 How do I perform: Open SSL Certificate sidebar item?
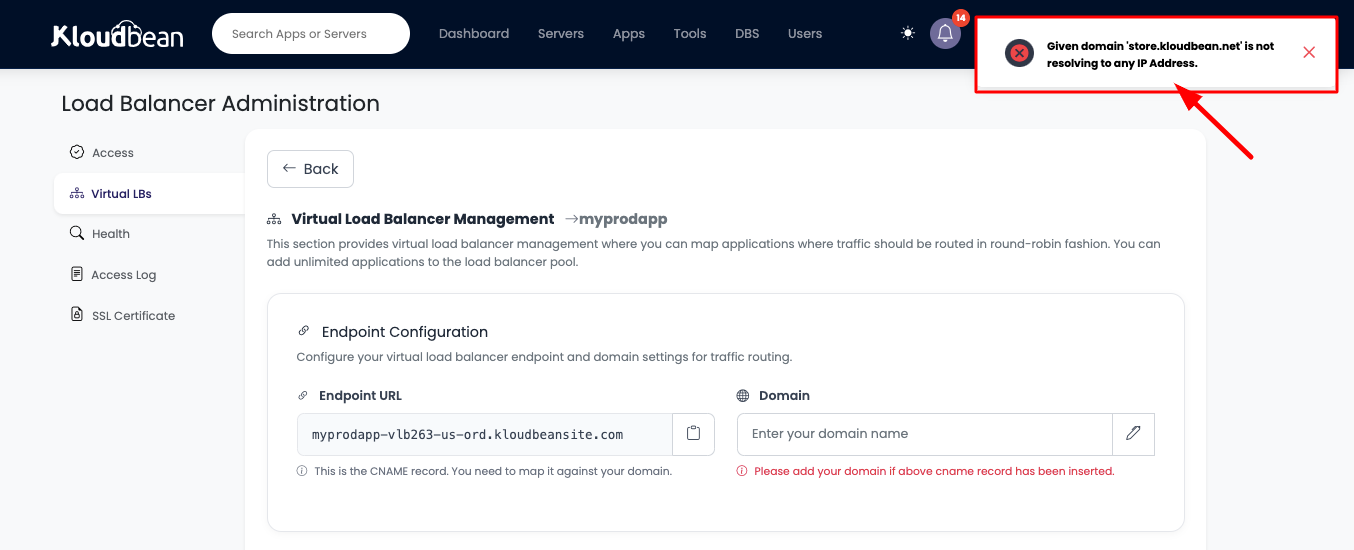tap(149, 316)
